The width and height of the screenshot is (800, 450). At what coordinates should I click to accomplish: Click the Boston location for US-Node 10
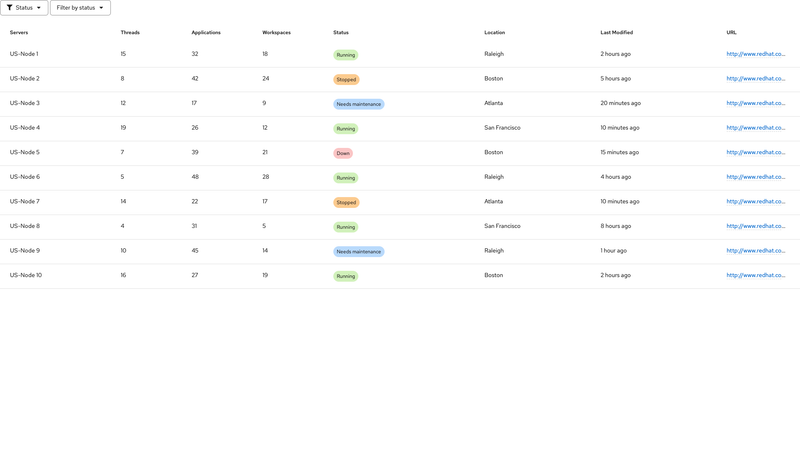click(493, 275)
